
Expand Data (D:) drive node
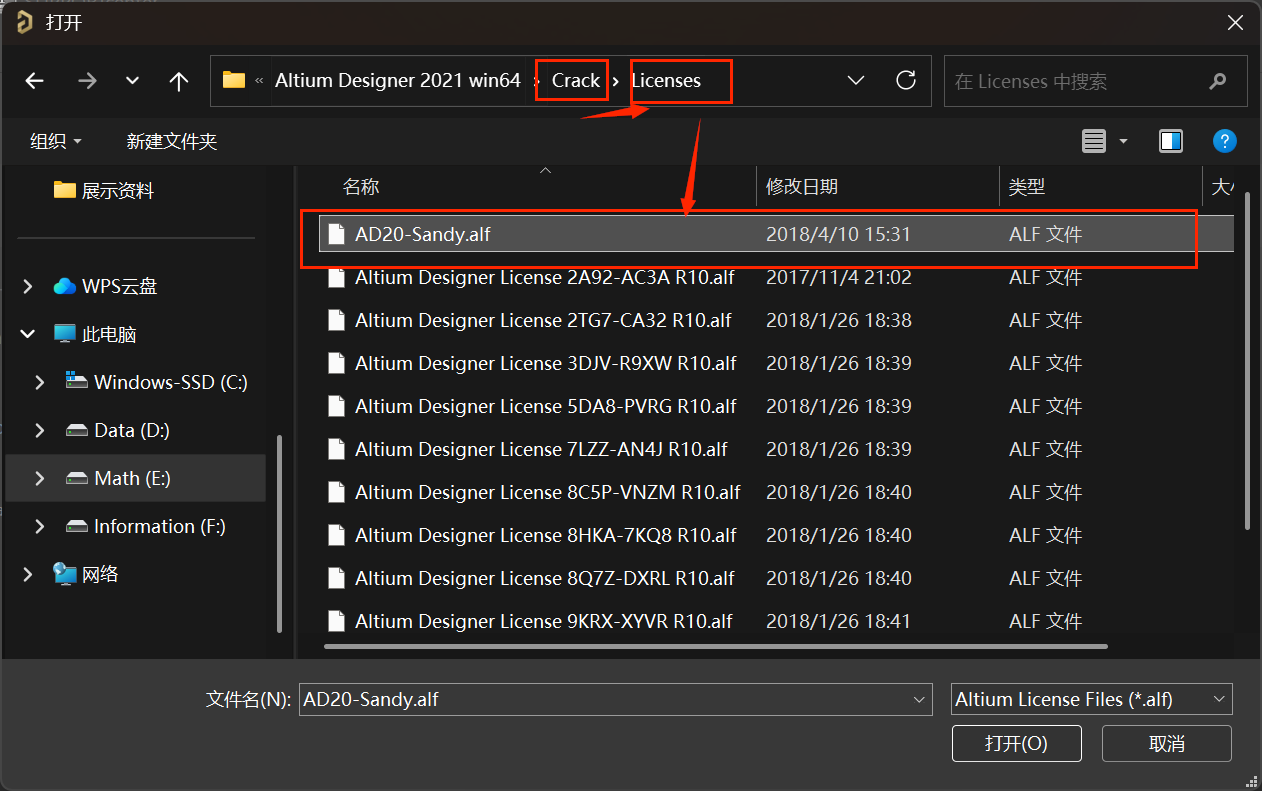[x=40, y=431]
